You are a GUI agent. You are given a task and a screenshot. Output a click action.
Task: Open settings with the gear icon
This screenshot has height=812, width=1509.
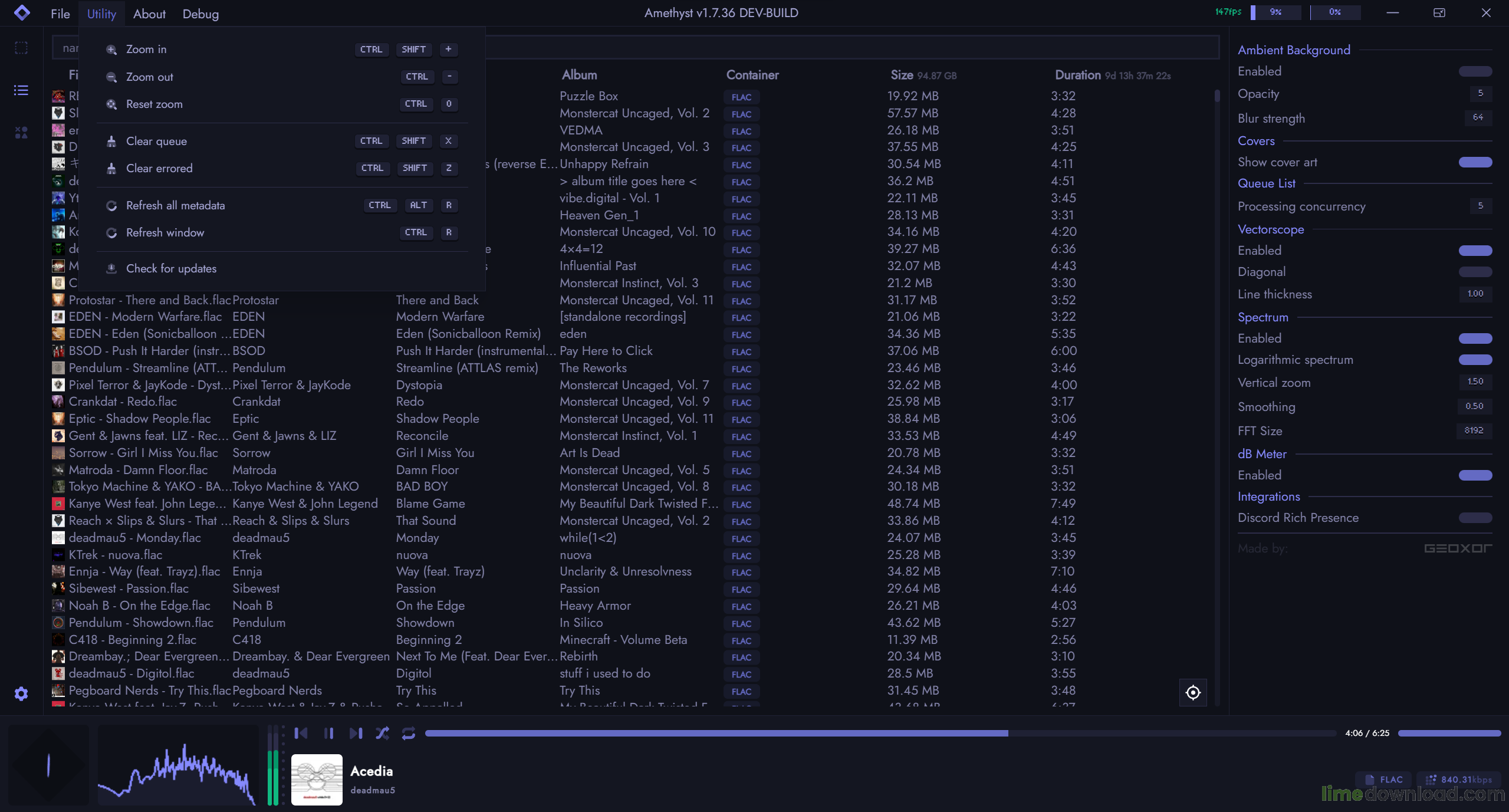pos(21,693)
